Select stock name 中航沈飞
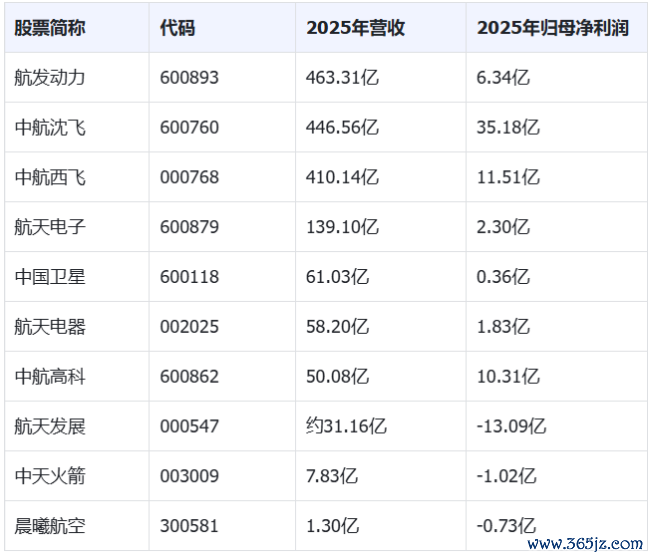Viewport: 650px width, 559px height. tap(50, 127)
